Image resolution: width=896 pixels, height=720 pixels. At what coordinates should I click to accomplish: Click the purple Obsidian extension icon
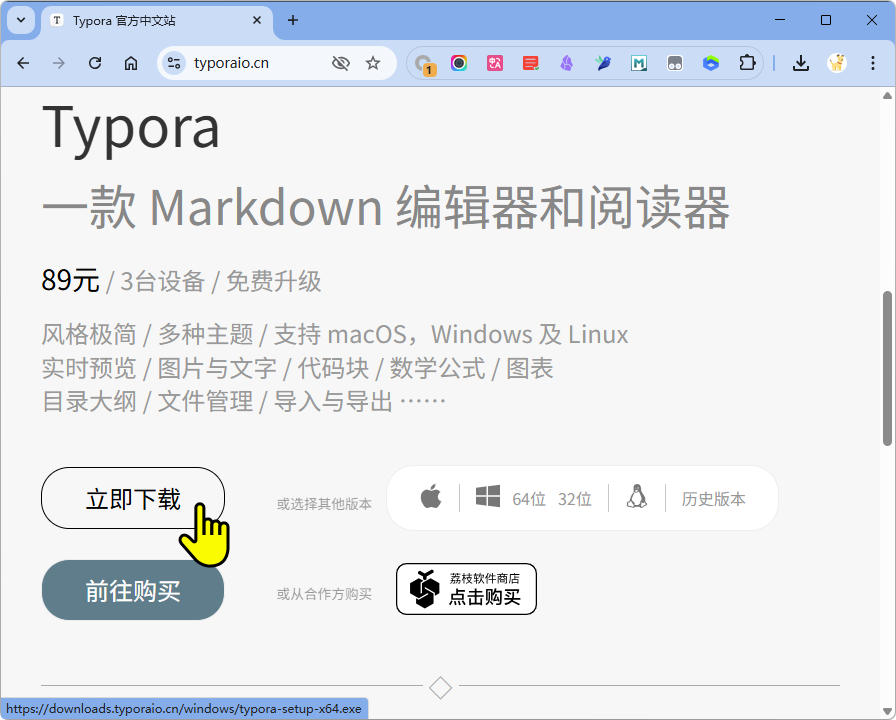[x=567, y=63]
